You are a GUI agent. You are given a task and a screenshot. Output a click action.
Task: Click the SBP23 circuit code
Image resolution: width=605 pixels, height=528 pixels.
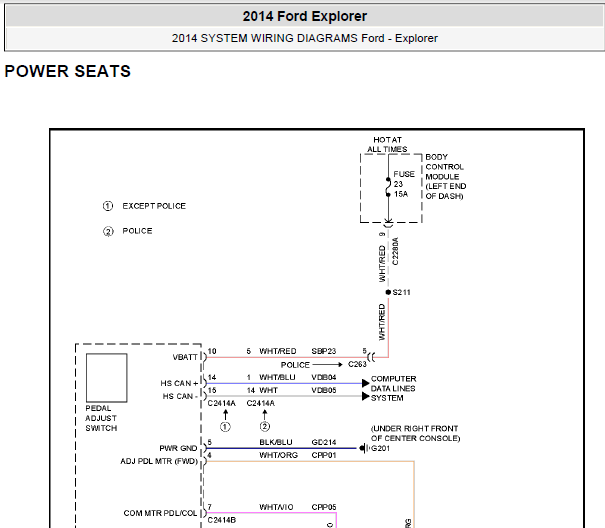(324, 351)
